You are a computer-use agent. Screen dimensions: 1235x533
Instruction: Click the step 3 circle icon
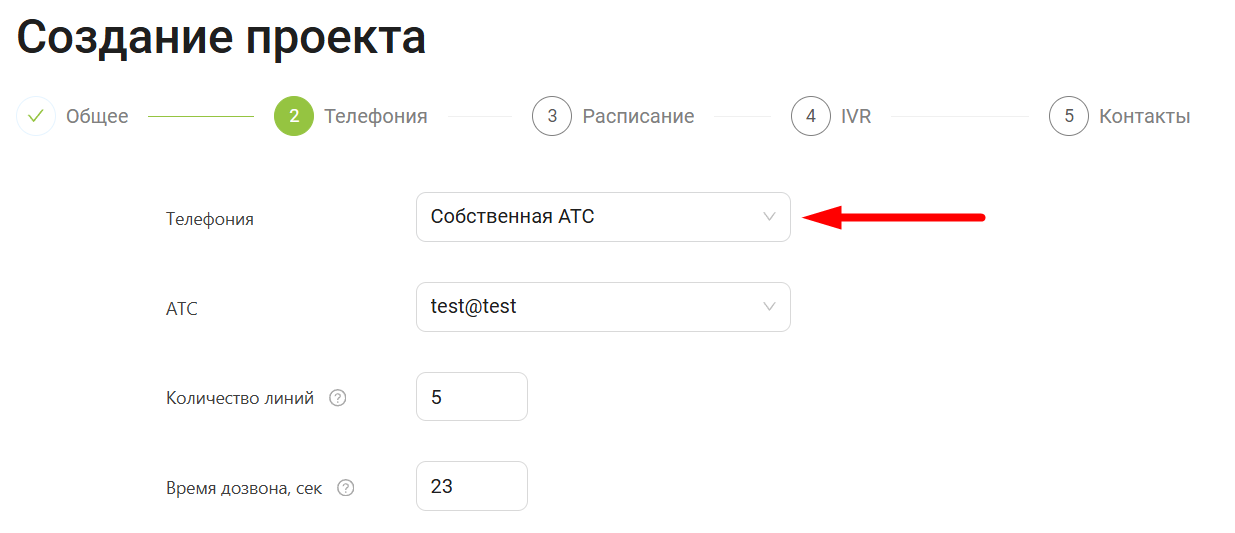[552, 116]
